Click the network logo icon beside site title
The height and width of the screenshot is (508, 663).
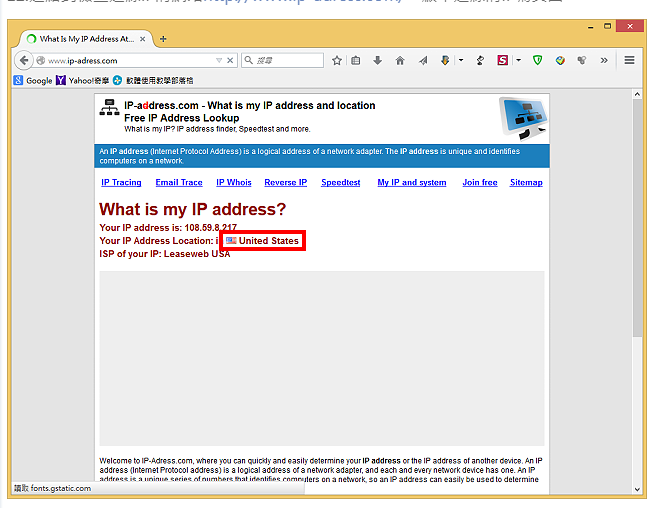(x=110, y=107)
